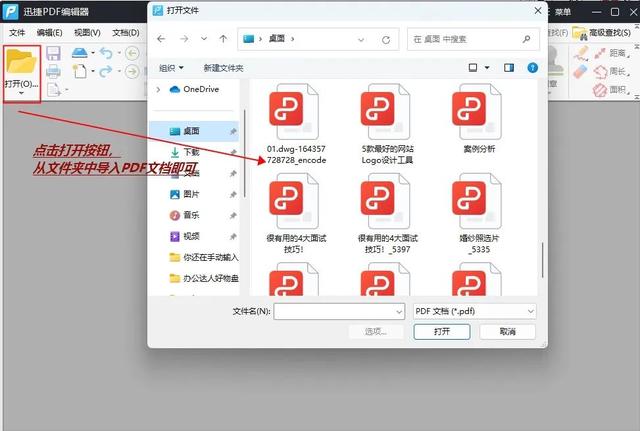The image size is (640, 431).
Task: Select 你还在手动输入 folder in sidebar
Action: (203, 258)
